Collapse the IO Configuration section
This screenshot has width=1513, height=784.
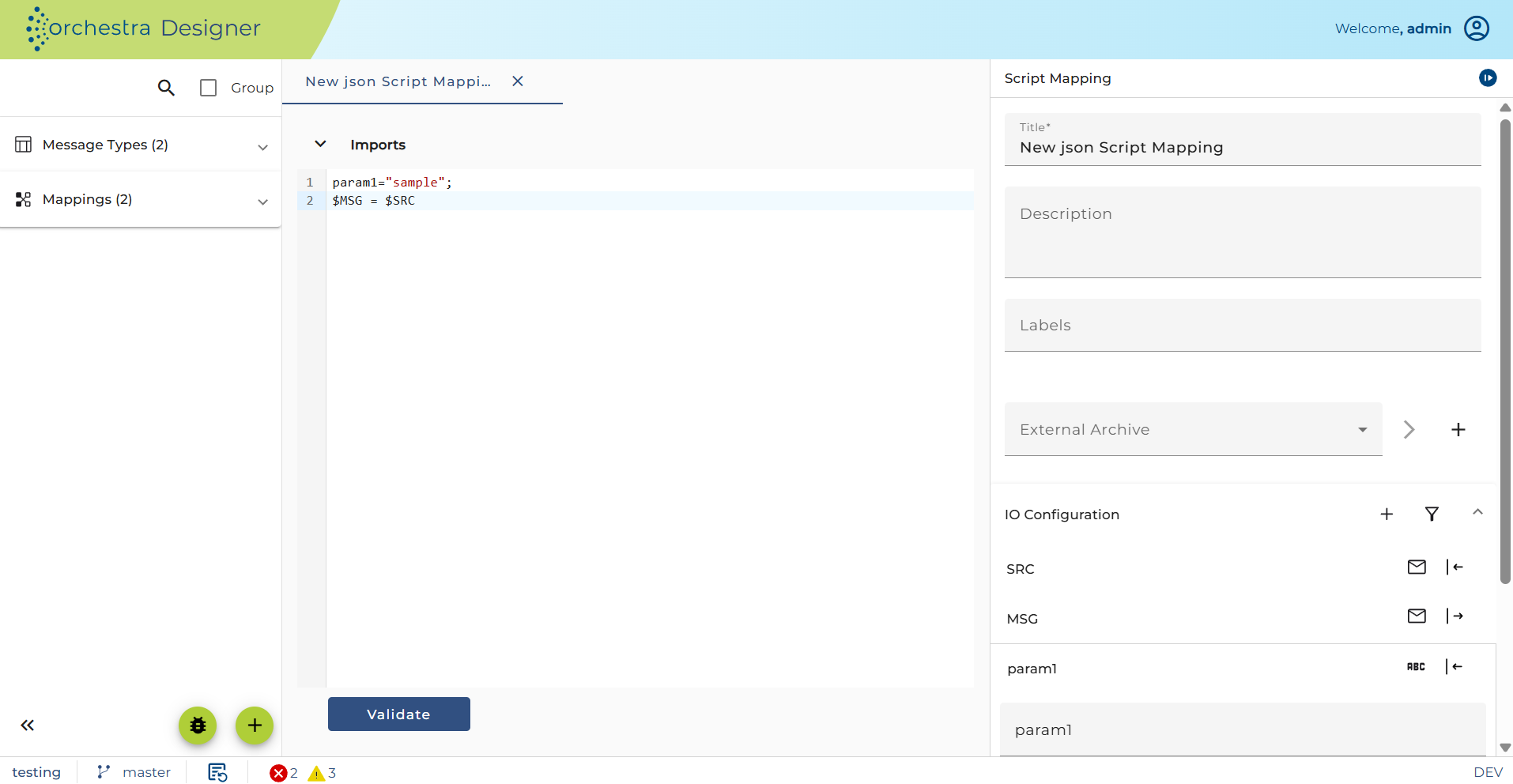coord(1477,512)
